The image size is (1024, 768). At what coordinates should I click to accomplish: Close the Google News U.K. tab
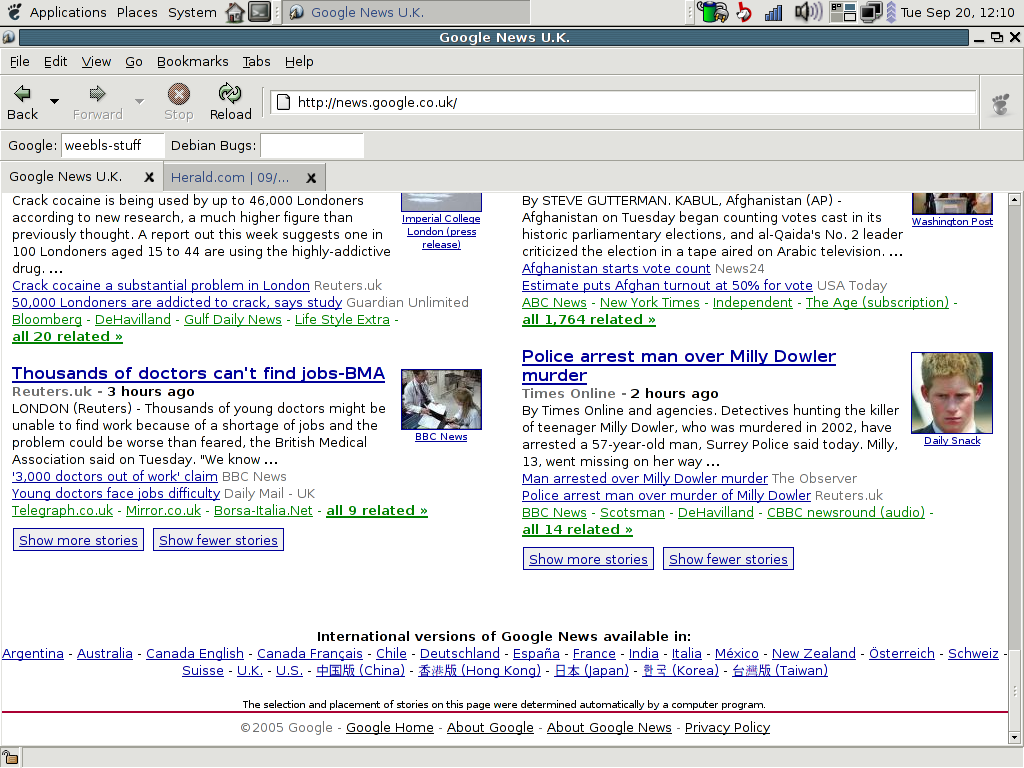(x=149, y=177)
